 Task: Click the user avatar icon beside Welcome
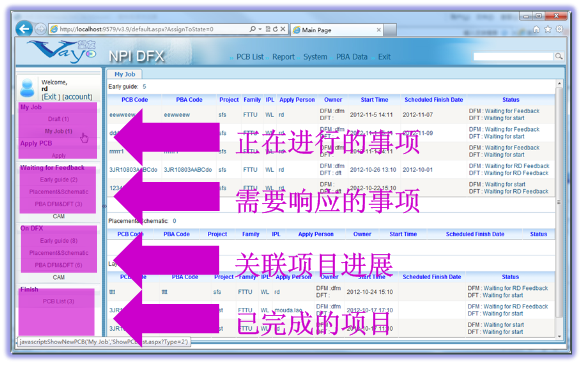pos(28,88)
